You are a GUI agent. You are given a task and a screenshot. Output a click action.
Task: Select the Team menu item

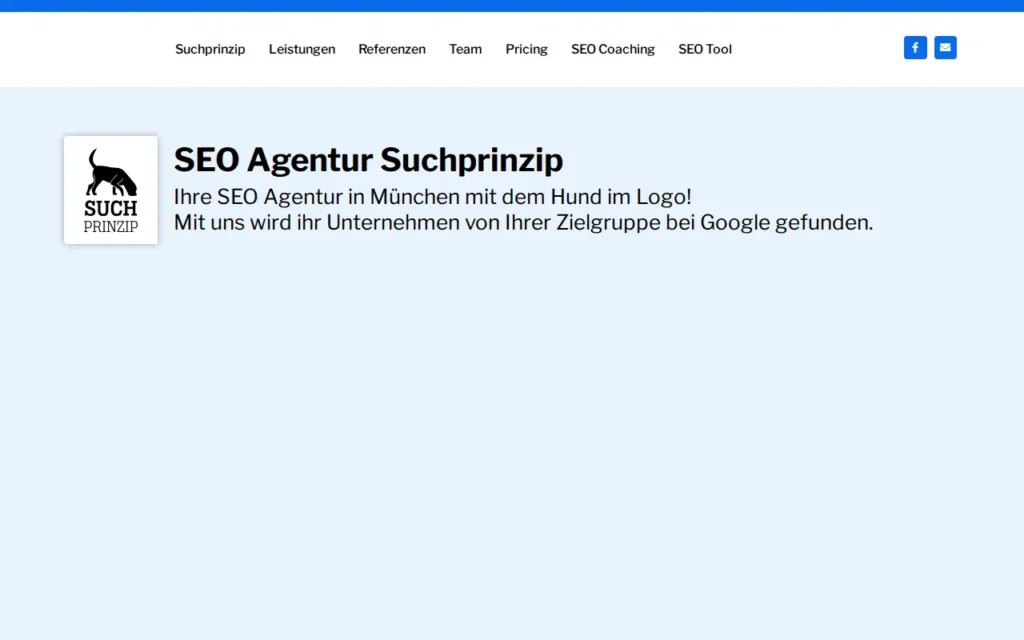tap(465, 50)
